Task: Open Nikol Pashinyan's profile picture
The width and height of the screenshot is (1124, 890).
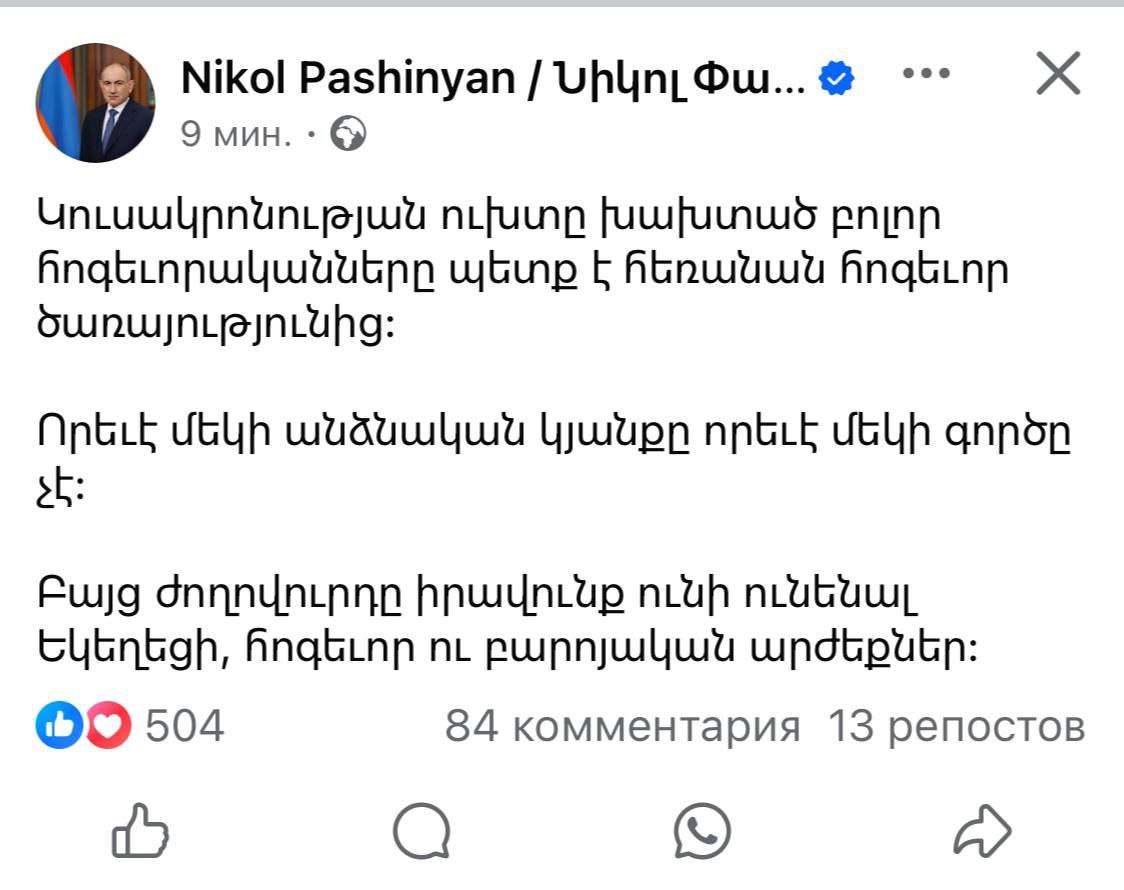Action: point(96,103)
